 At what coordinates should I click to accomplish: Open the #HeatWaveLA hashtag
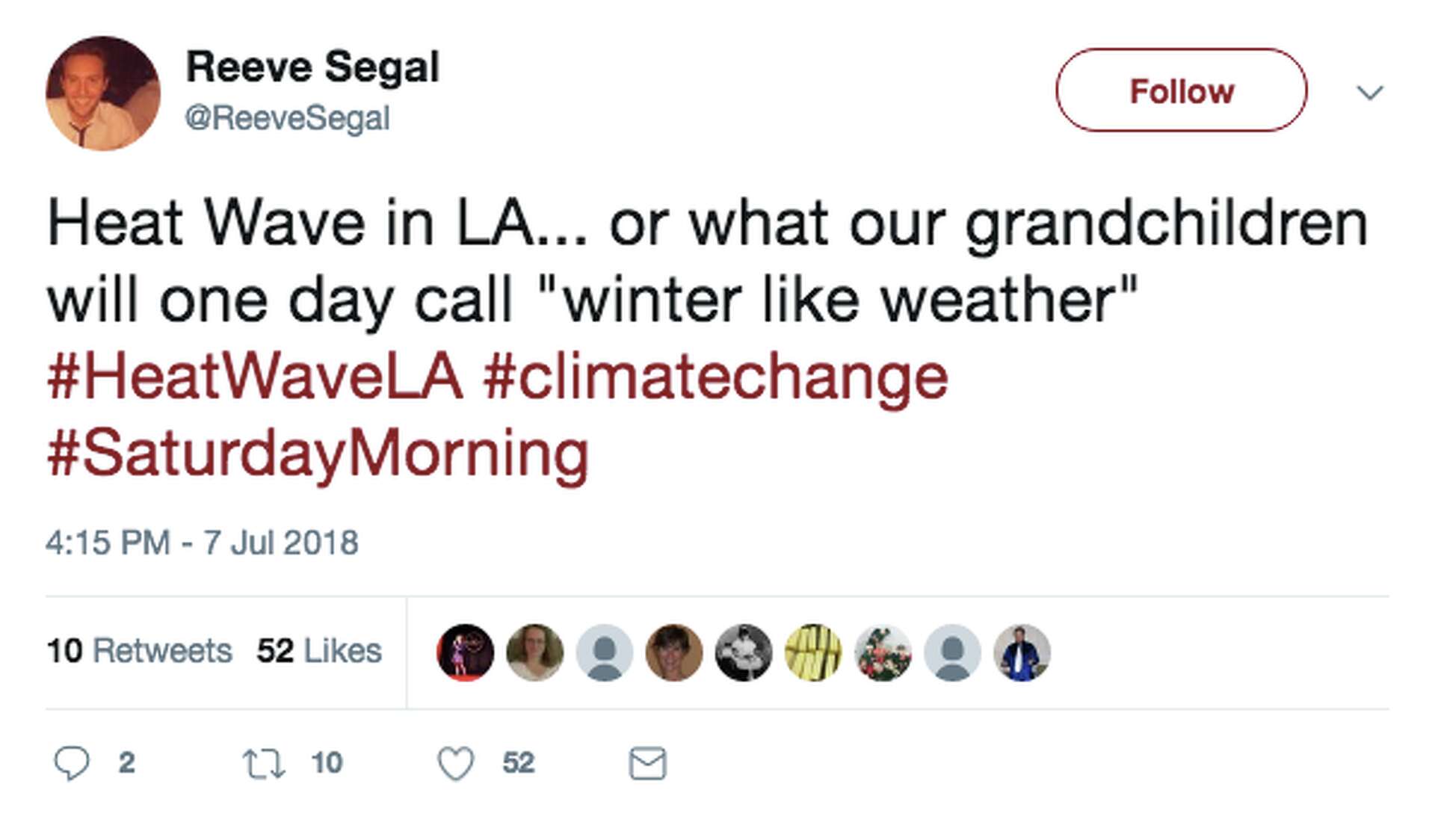pos(255,377)
